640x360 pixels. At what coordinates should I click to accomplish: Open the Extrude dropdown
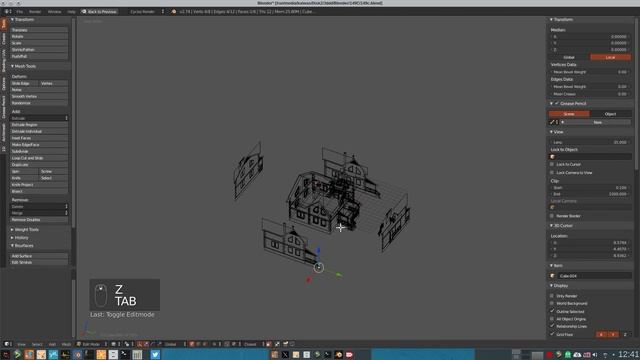[x=39, y=118]
